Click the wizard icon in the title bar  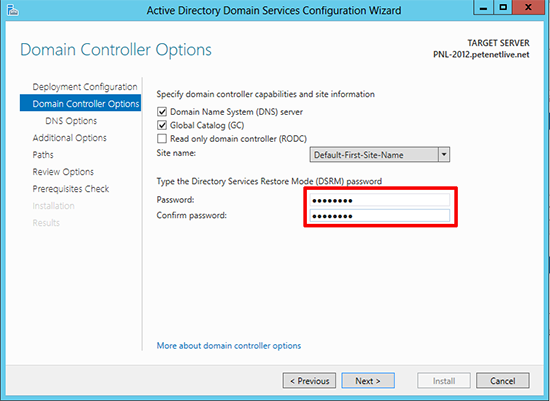click(x=12, y=10)
